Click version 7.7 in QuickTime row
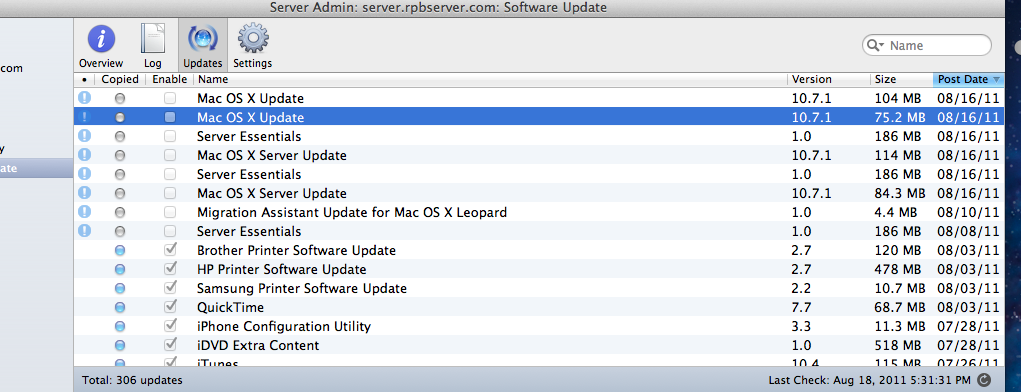Image resolution: width=1021 pixels, height=392 pixels. tap(801, 307)
